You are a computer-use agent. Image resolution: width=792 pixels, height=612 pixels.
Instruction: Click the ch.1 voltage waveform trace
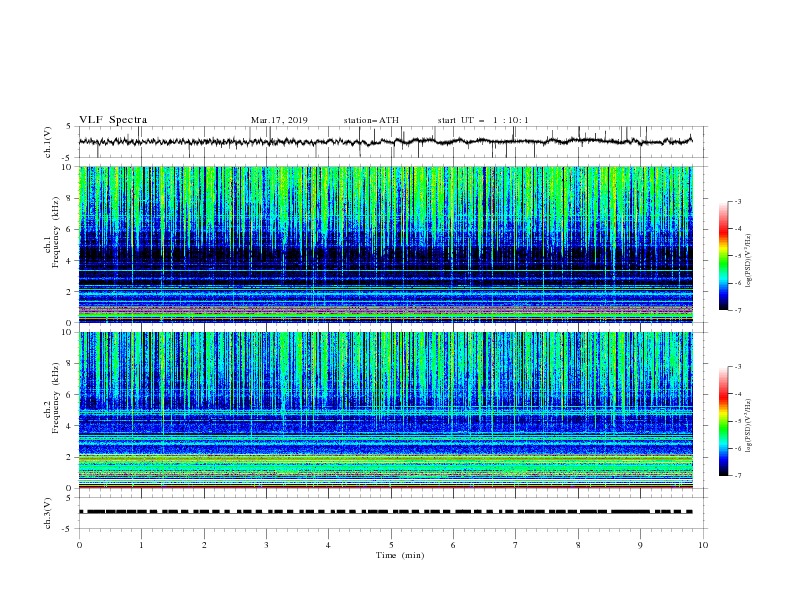tap(385, 141)
